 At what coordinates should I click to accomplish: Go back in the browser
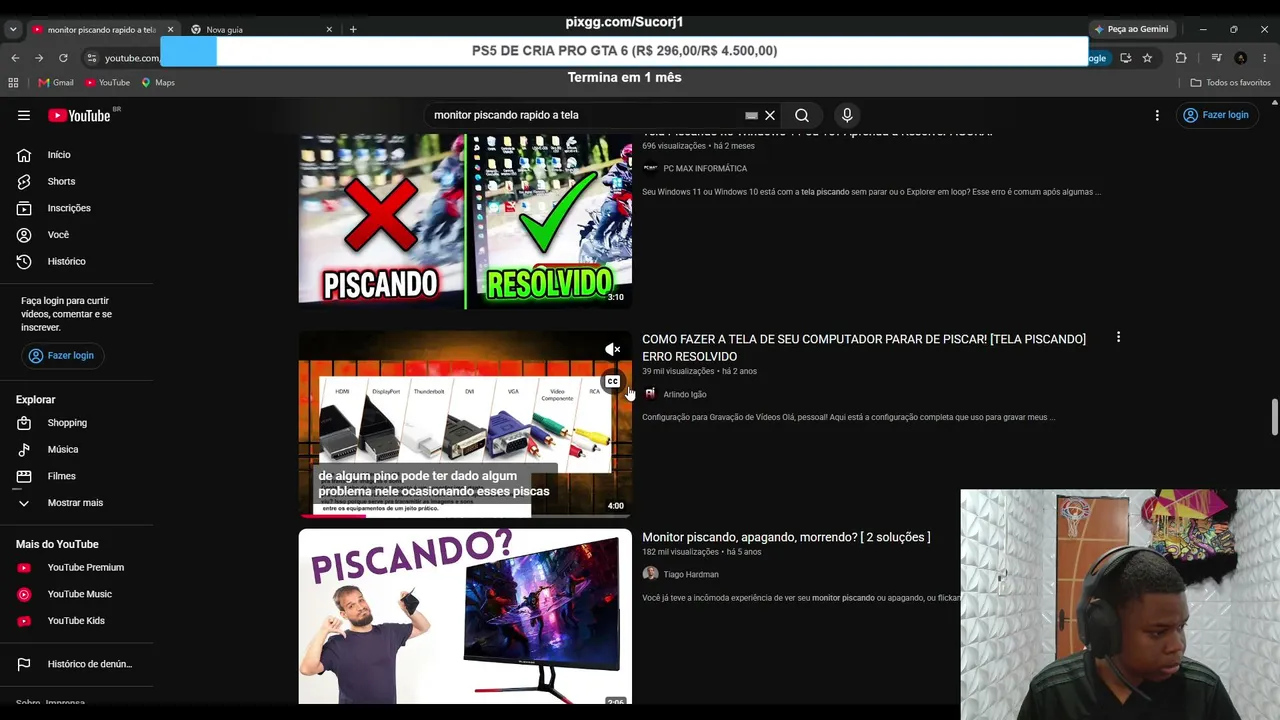(15, 58)
